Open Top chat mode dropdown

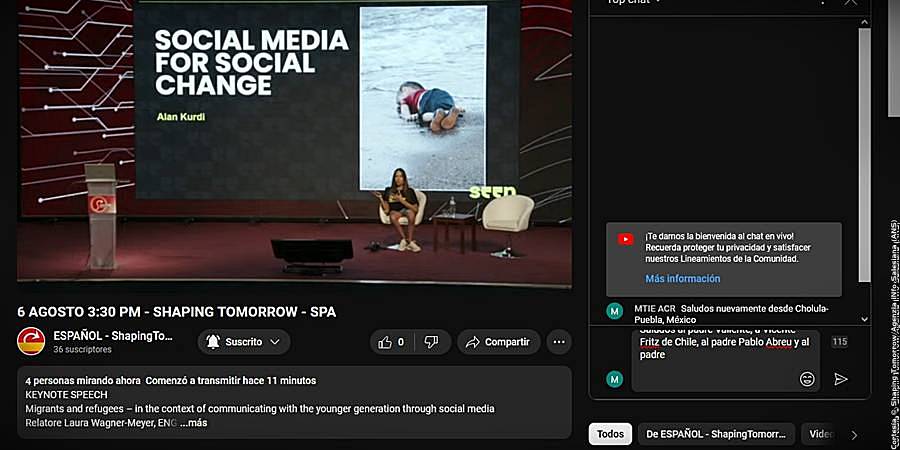pyautogui.click(x=634, y=2)
